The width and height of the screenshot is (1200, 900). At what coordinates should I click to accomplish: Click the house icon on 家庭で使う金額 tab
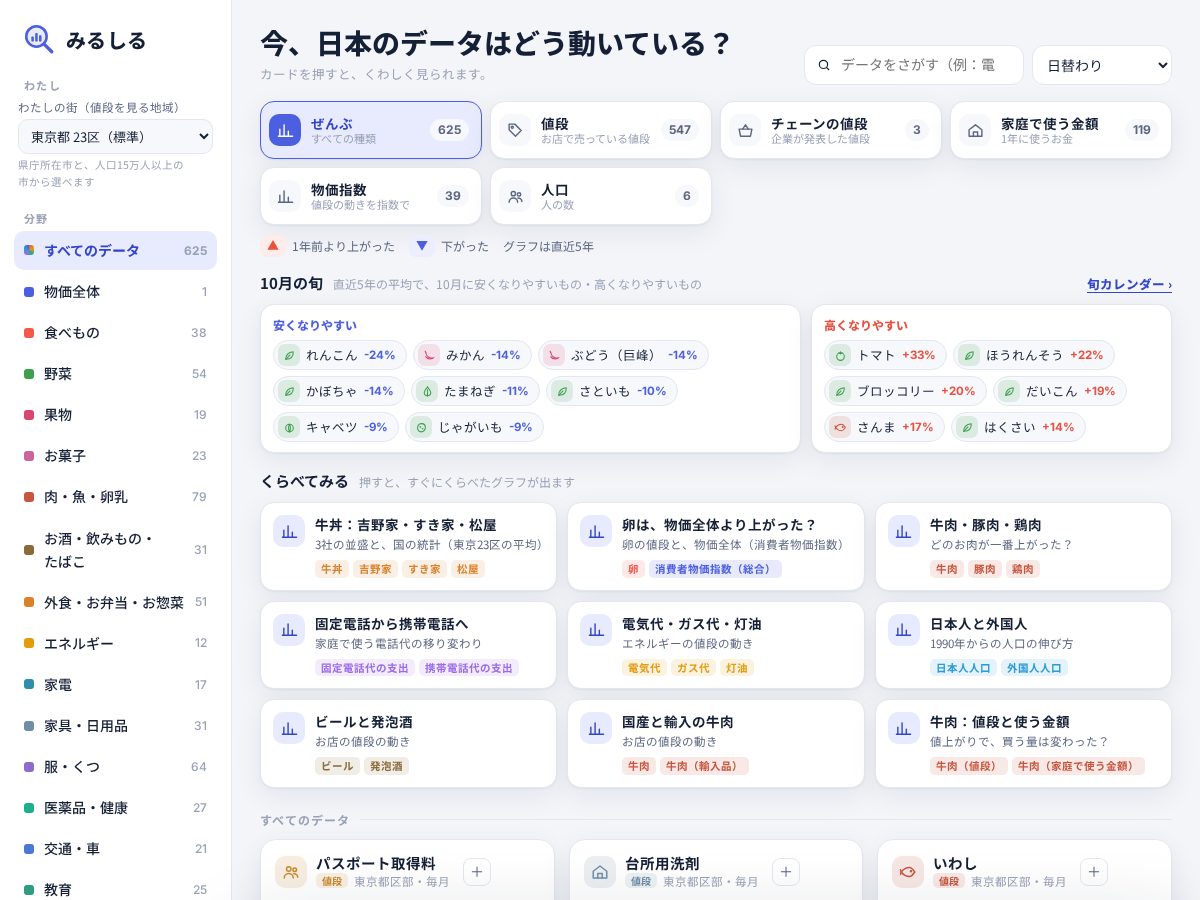coord(975,130)
